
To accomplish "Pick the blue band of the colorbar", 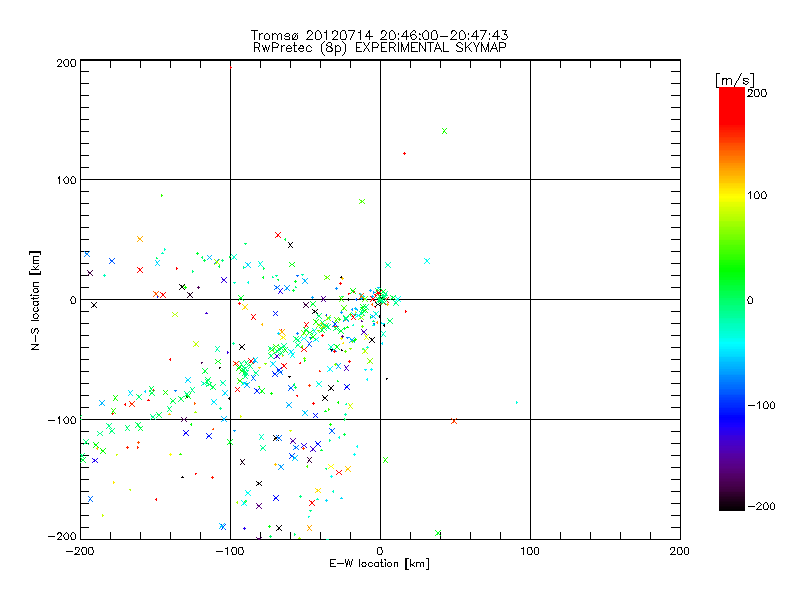I will point(732,416).
